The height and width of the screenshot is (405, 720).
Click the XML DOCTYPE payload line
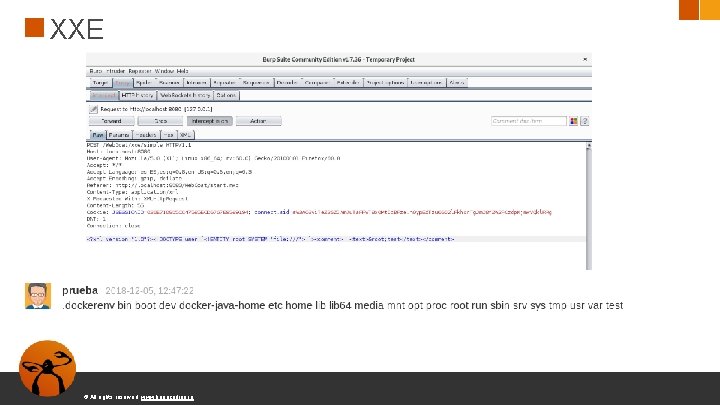click(x=270, y=239)
